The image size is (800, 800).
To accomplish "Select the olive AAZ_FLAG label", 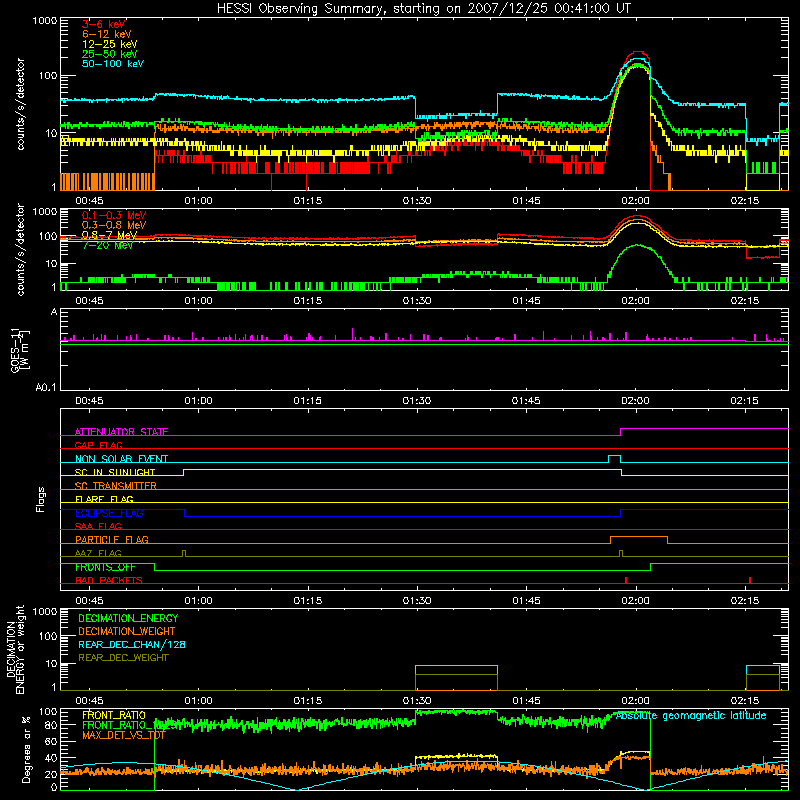I will tap(98, 553).
